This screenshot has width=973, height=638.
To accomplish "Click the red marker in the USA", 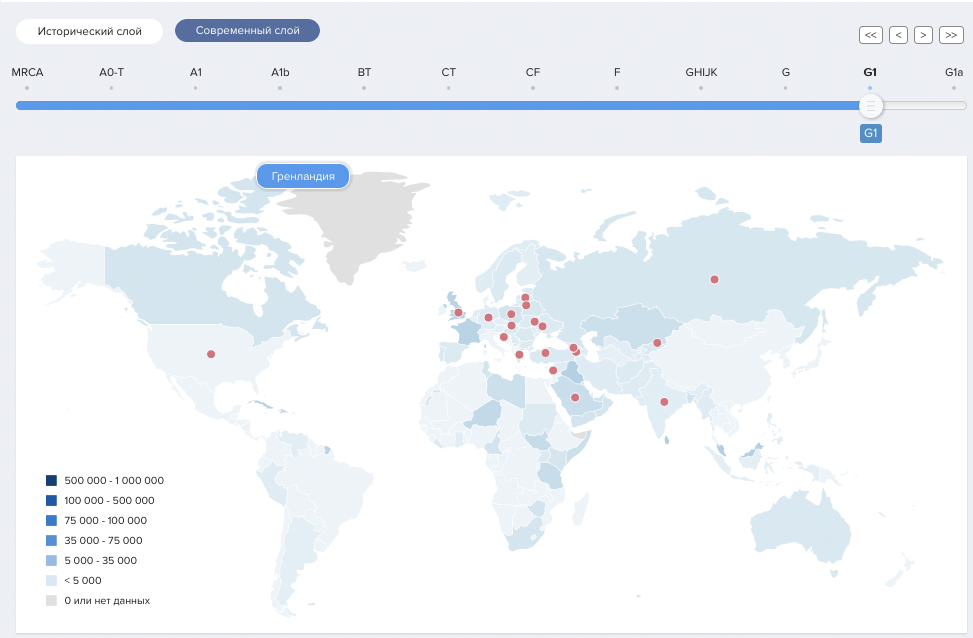I will click(x=211, y=354).
